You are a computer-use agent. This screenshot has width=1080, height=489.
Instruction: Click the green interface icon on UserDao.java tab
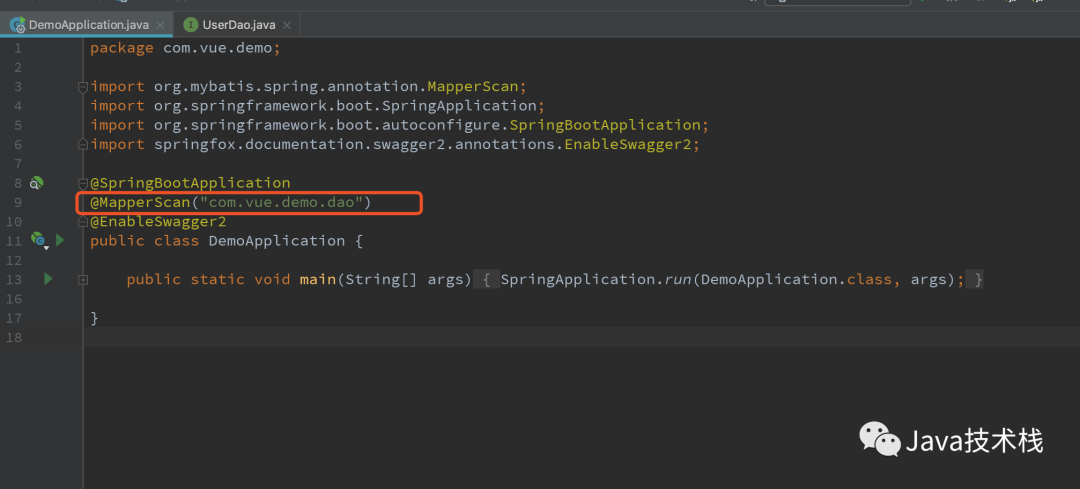click(191, 25)
